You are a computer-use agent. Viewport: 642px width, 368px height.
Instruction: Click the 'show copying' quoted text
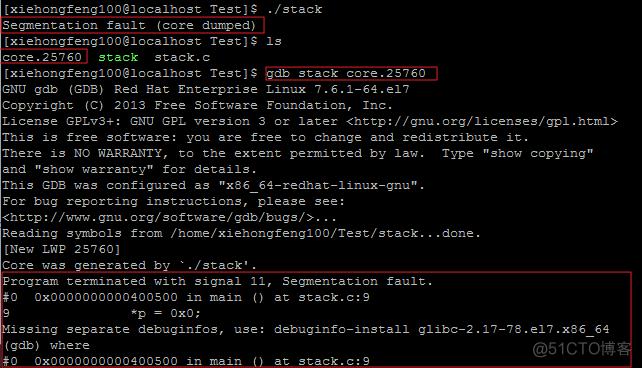pyautogui.click(x=538, y=154)
